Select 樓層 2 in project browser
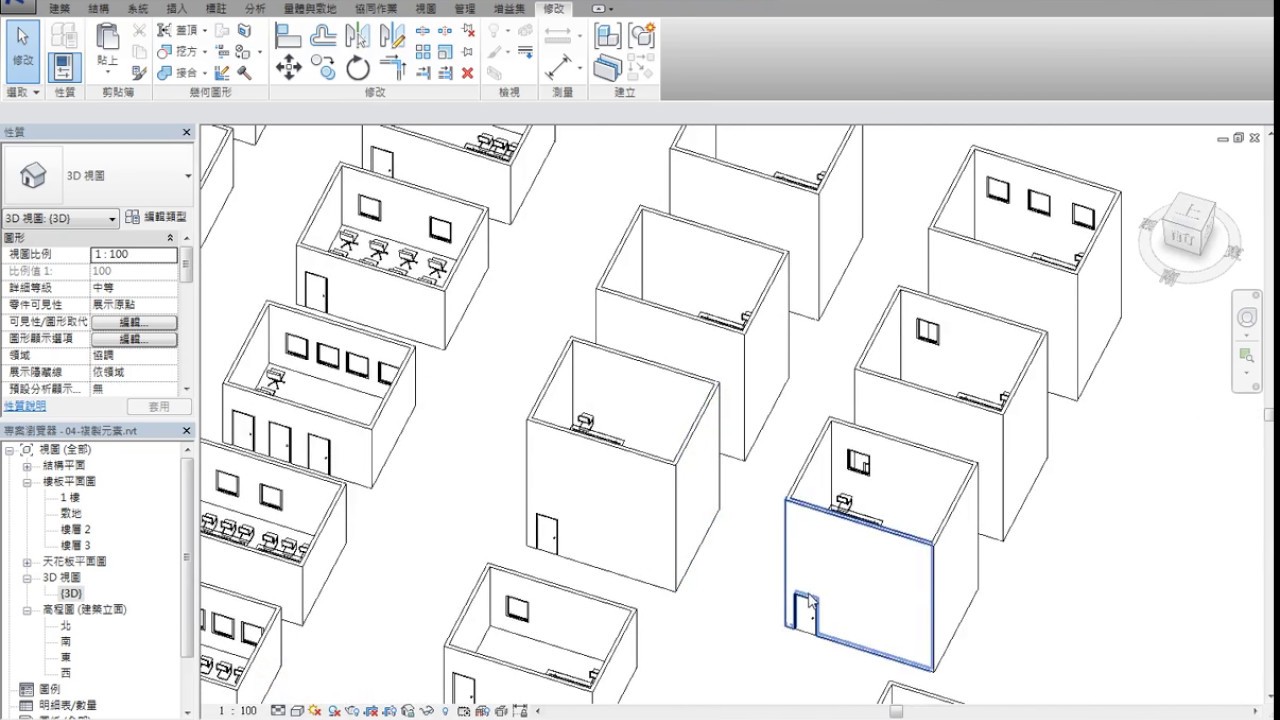The width and height of the screenshot is (1280, 720). click(76, 530)
